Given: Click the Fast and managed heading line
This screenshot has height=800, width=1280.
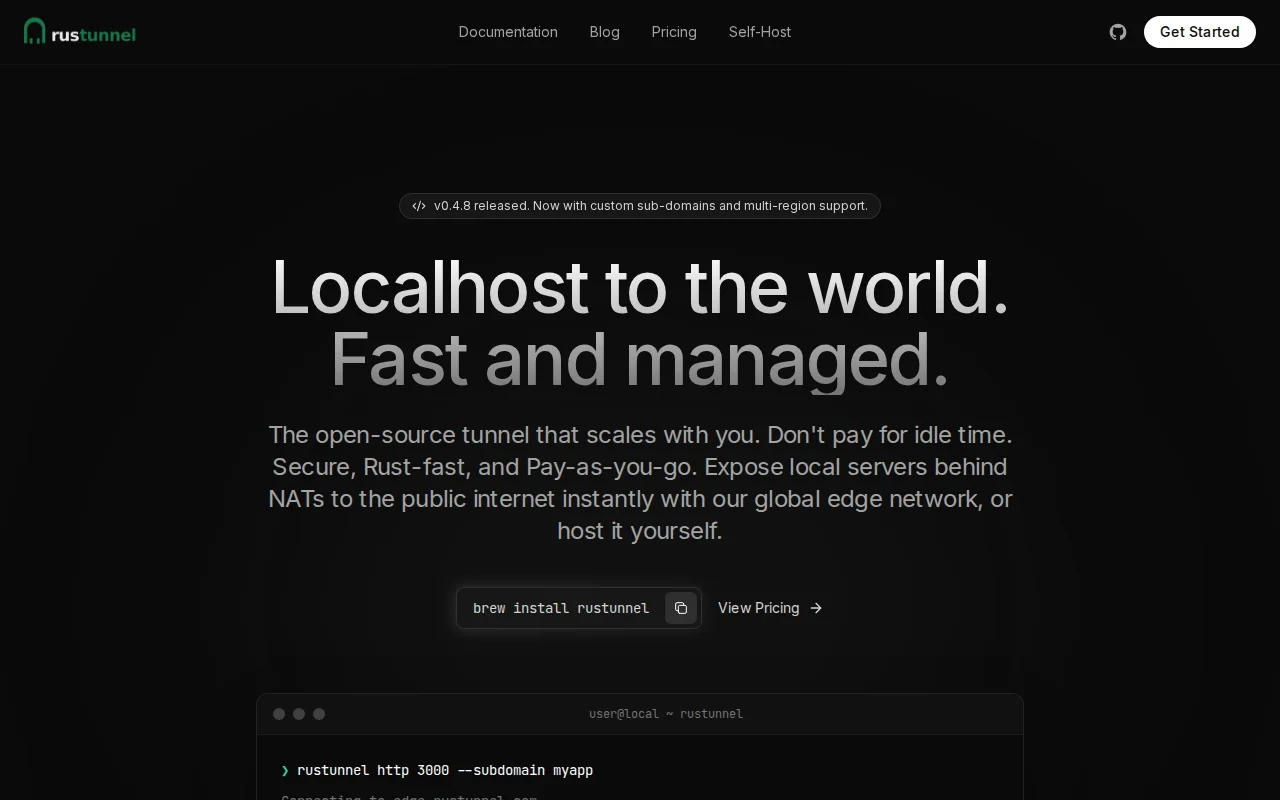Looking at the screenshot, I should coord(640,360).
